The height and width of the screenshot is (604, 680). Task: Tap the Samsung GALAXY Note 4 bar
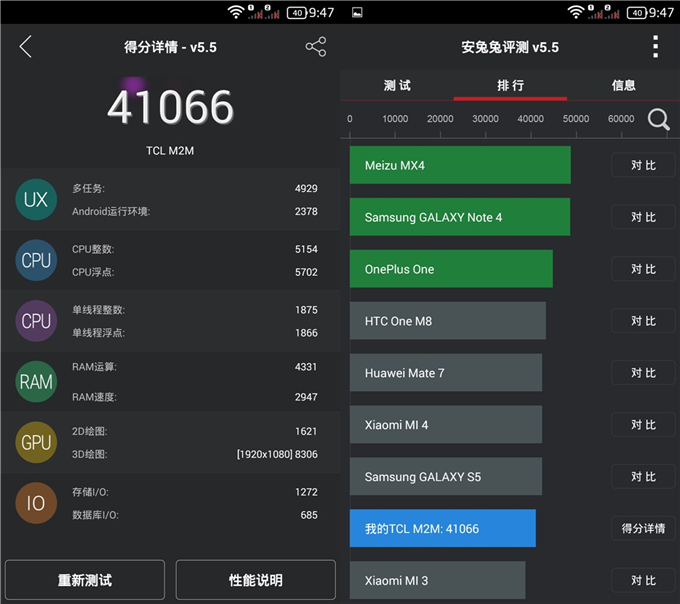[459, 217]
